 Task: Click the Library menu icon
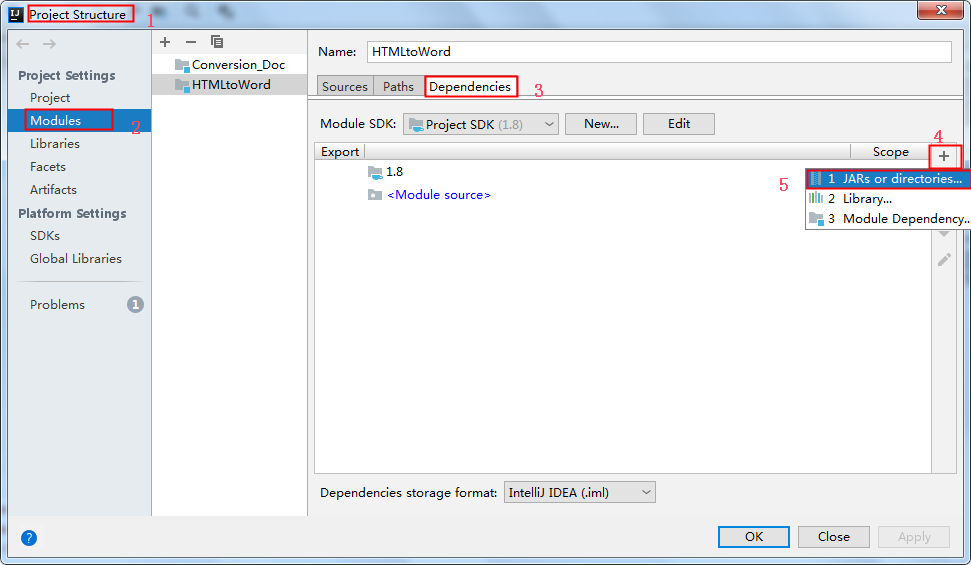click(x=816, y=198)
